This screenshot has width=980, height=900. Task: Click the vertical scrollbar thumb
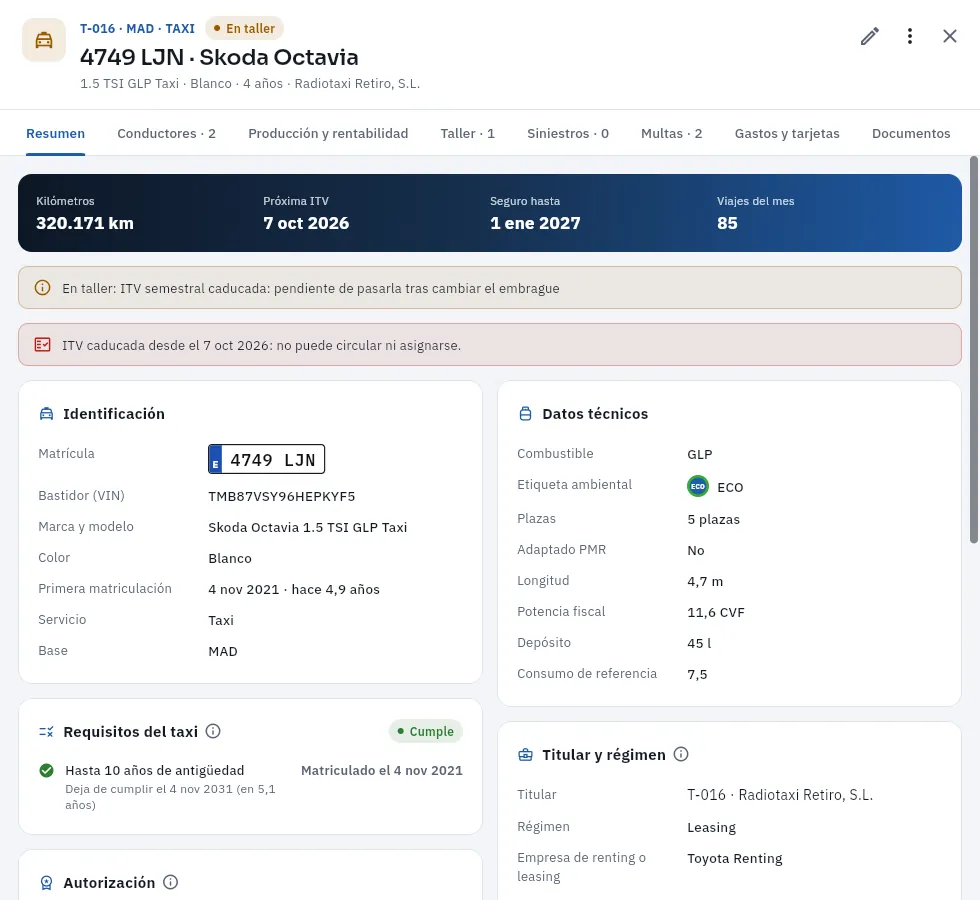click(x=974, y=350)
